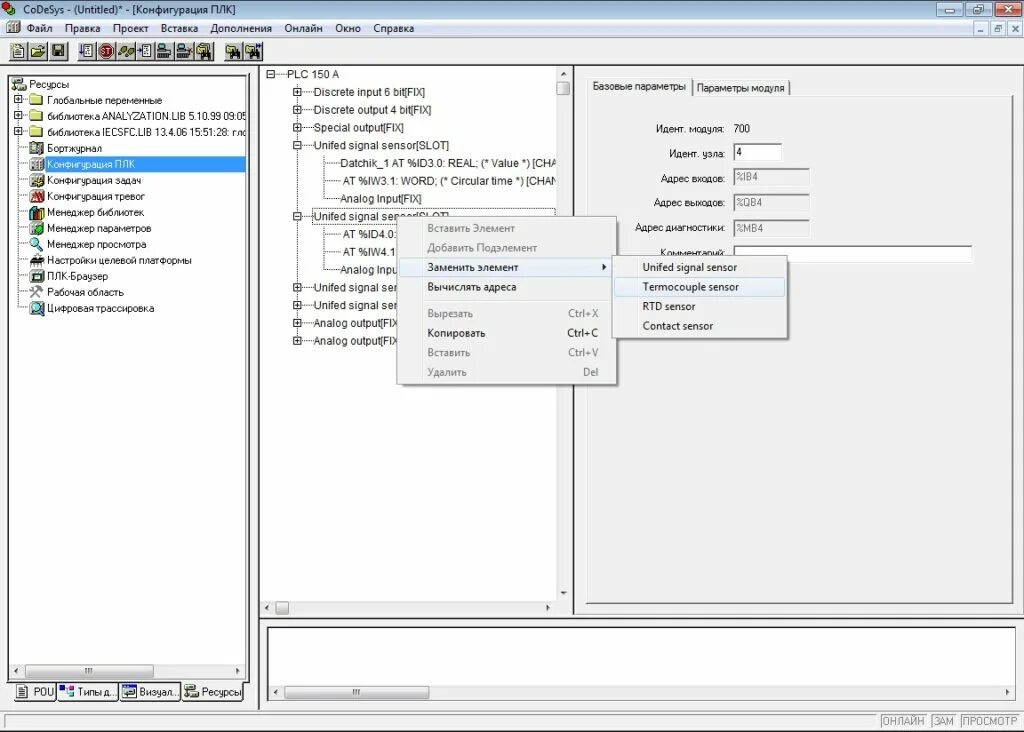Click the config tree scroll down arrow
The image size is (1024, 732).
coord(563,594)
